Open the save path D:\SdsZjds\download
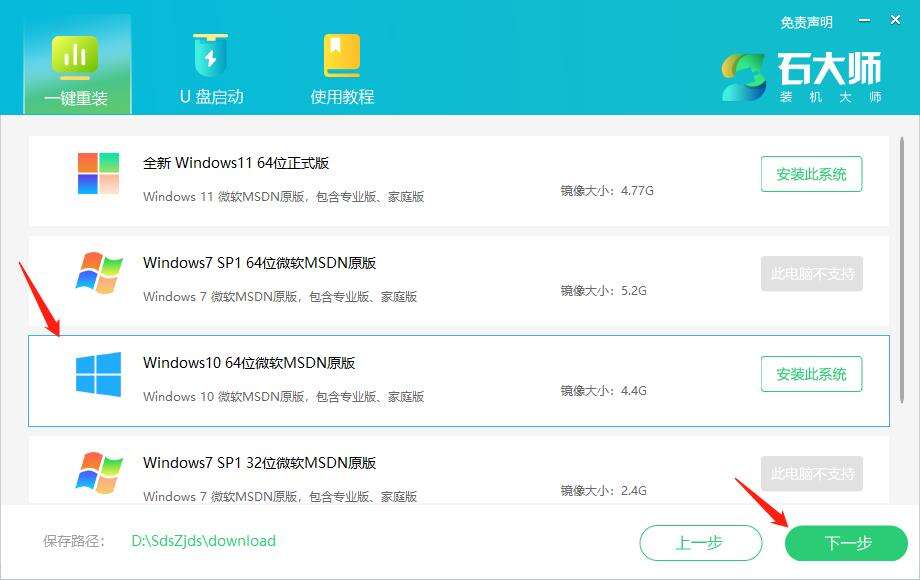920x580 pixels. [x=204, y=541]
